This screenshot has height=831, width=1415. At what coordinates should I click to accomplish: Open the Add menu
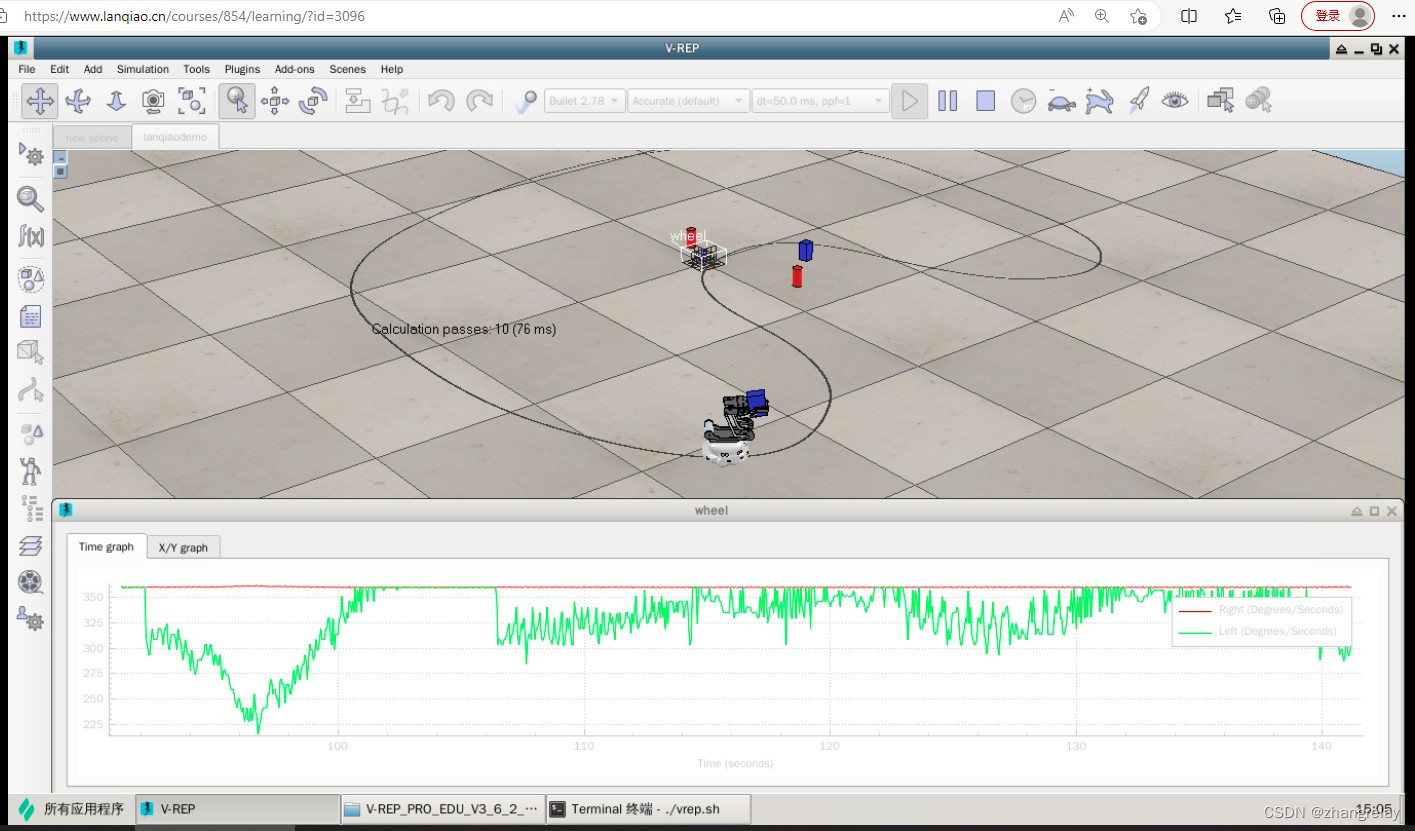click(x=93, y=69)
